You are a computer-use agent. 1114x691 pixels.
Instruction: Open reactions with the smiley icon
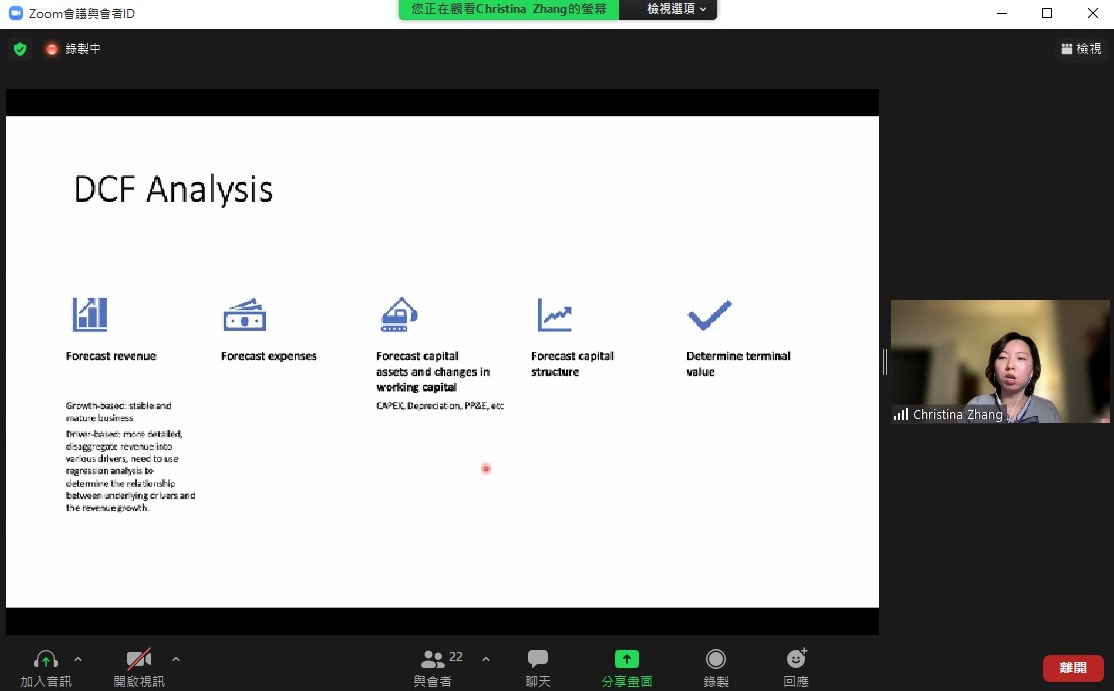coord(796,660)
